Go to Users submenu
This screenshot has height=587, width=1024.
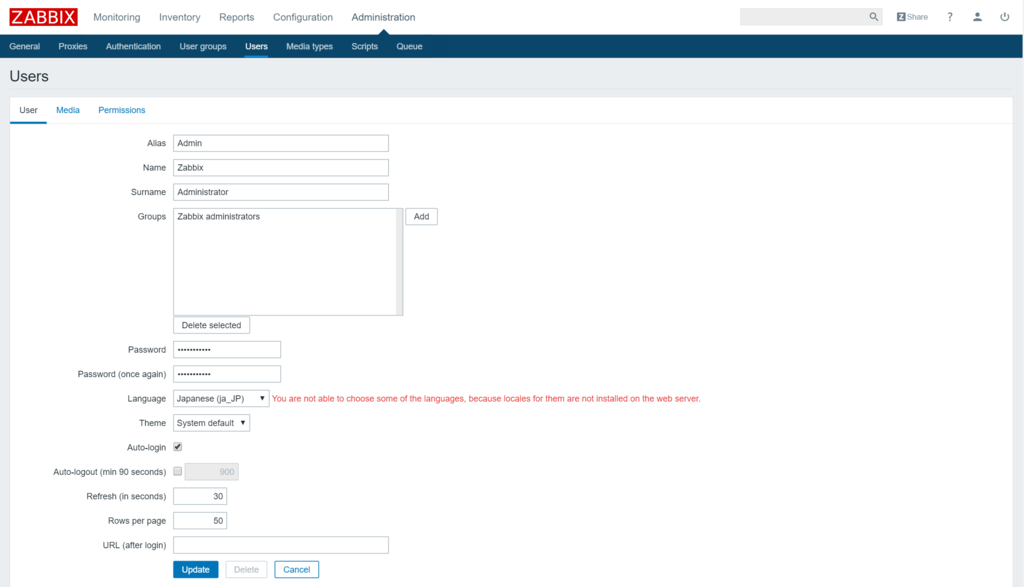256,46
